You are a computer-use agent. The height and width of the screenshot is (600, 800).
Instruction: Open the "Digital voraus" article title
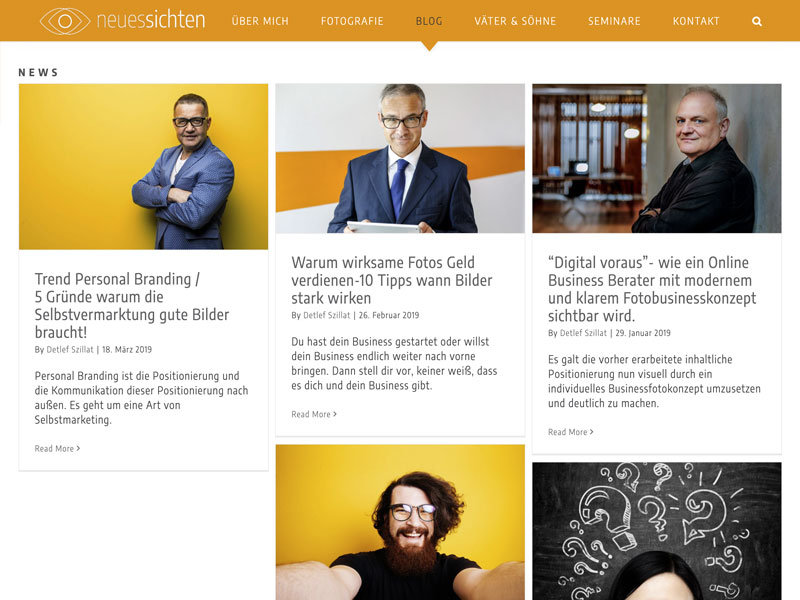click(652, 289)
